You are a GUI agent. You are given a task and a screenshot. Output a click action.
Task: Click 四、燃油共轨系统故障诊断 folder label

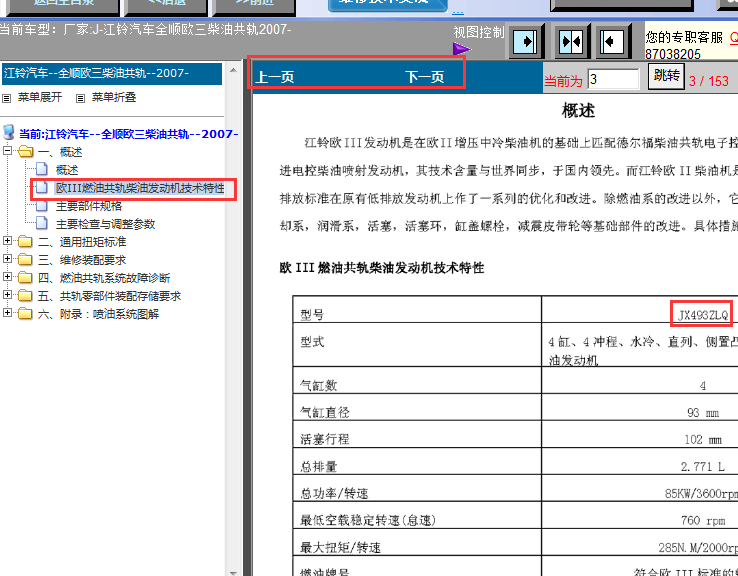[104, 278]
